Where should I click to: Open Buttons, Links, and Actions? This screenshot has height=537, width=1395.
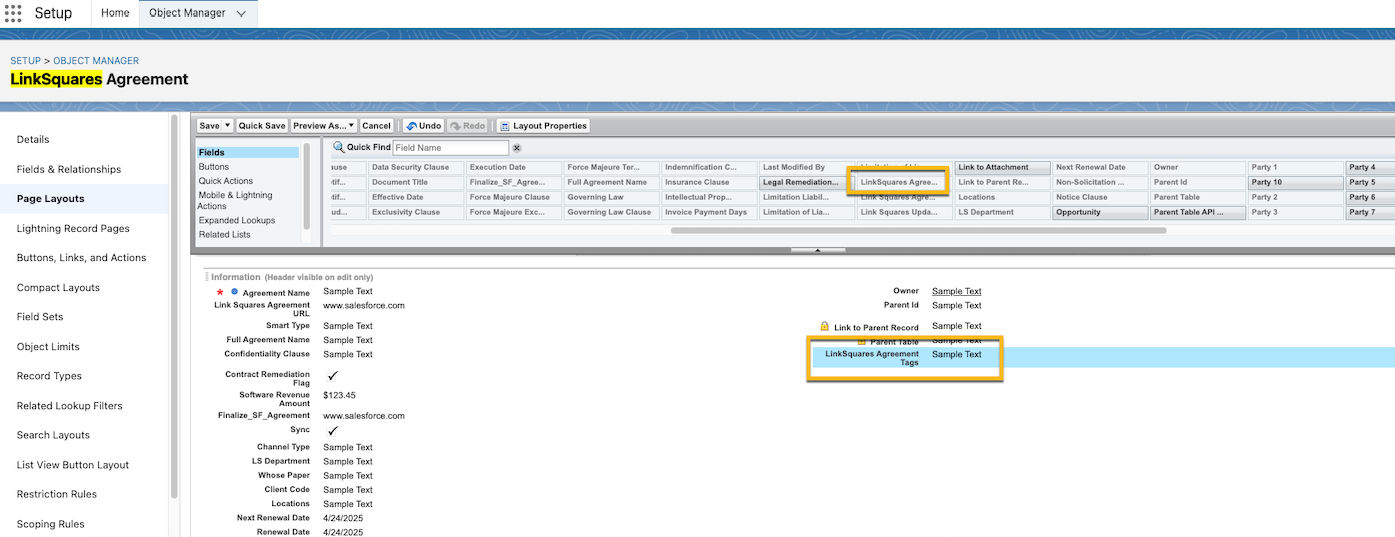pyautogui.click(x=81, y=258)
